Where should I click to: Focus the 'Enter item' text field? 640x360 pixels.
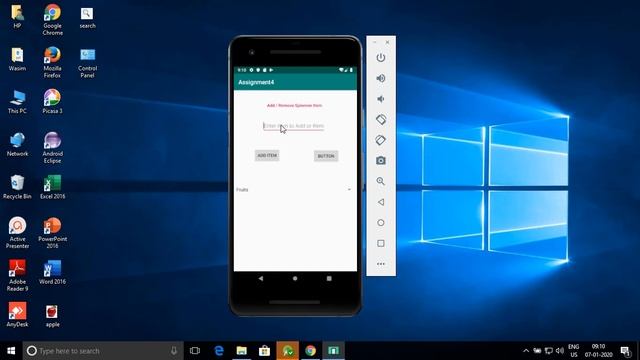tap(293, 126)
